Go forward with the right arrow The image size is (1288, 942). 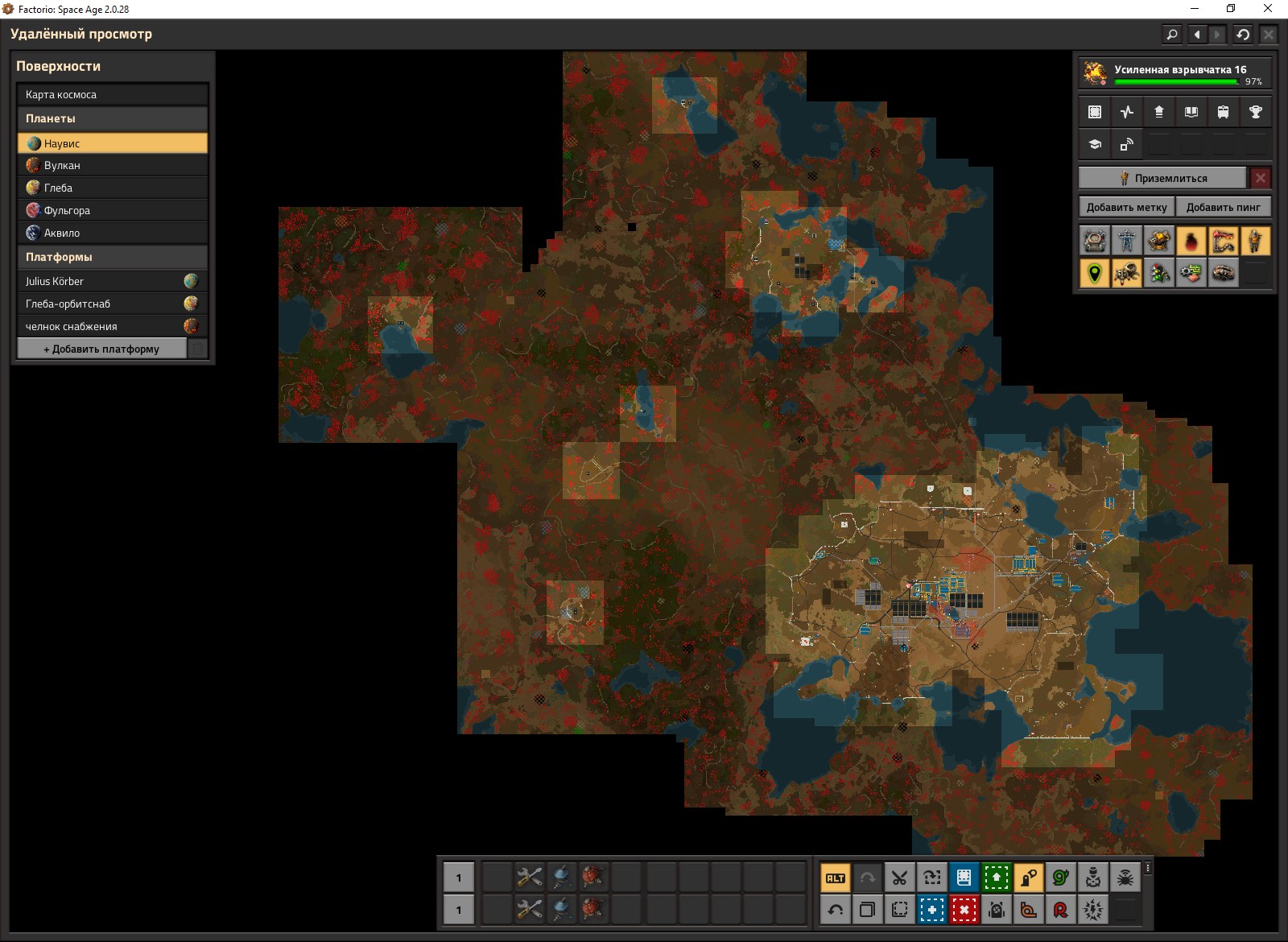point(1217,35)
